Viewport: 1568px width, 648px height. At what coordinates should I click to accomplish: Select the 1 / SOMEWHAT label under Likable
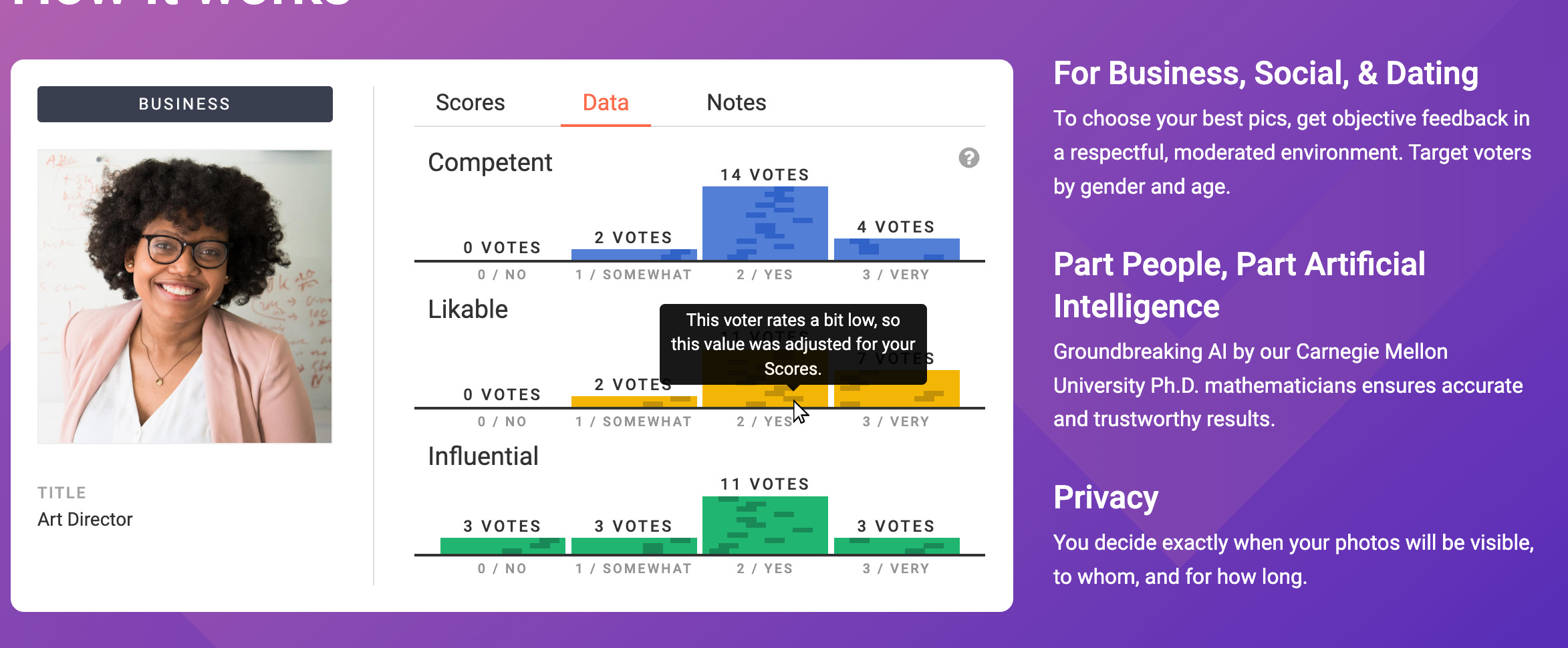633,421
